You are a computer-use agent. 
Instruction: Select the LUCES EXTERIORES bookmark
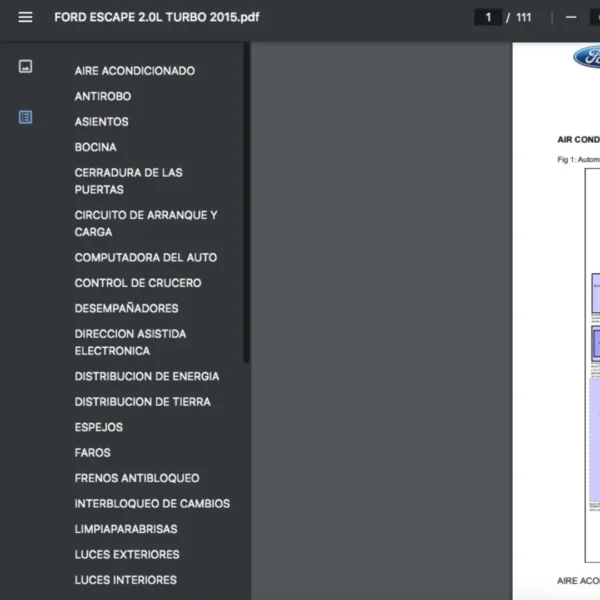(127, 555)
